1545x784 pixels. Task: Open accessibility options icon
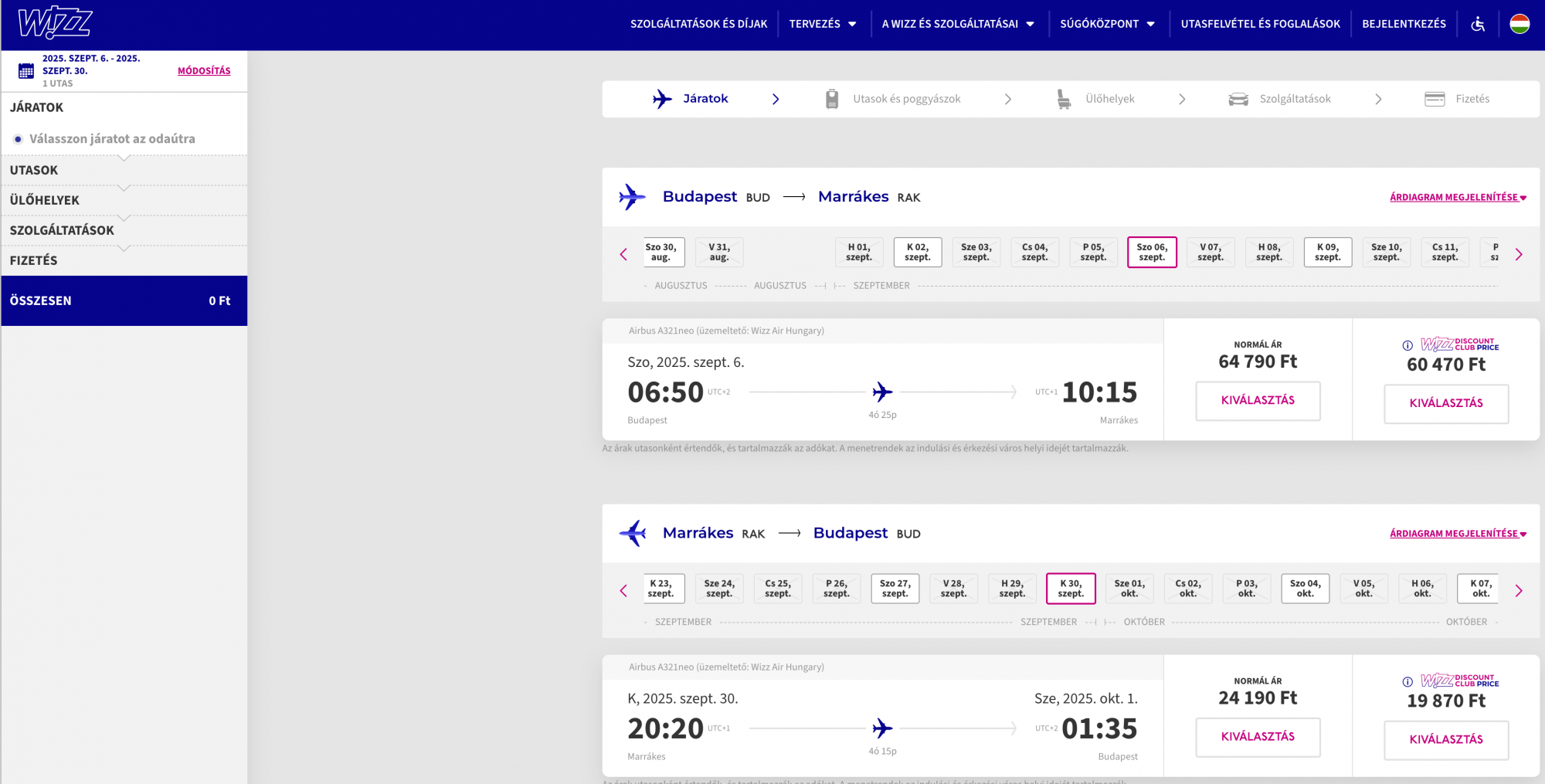click(x=1478, y=24)
